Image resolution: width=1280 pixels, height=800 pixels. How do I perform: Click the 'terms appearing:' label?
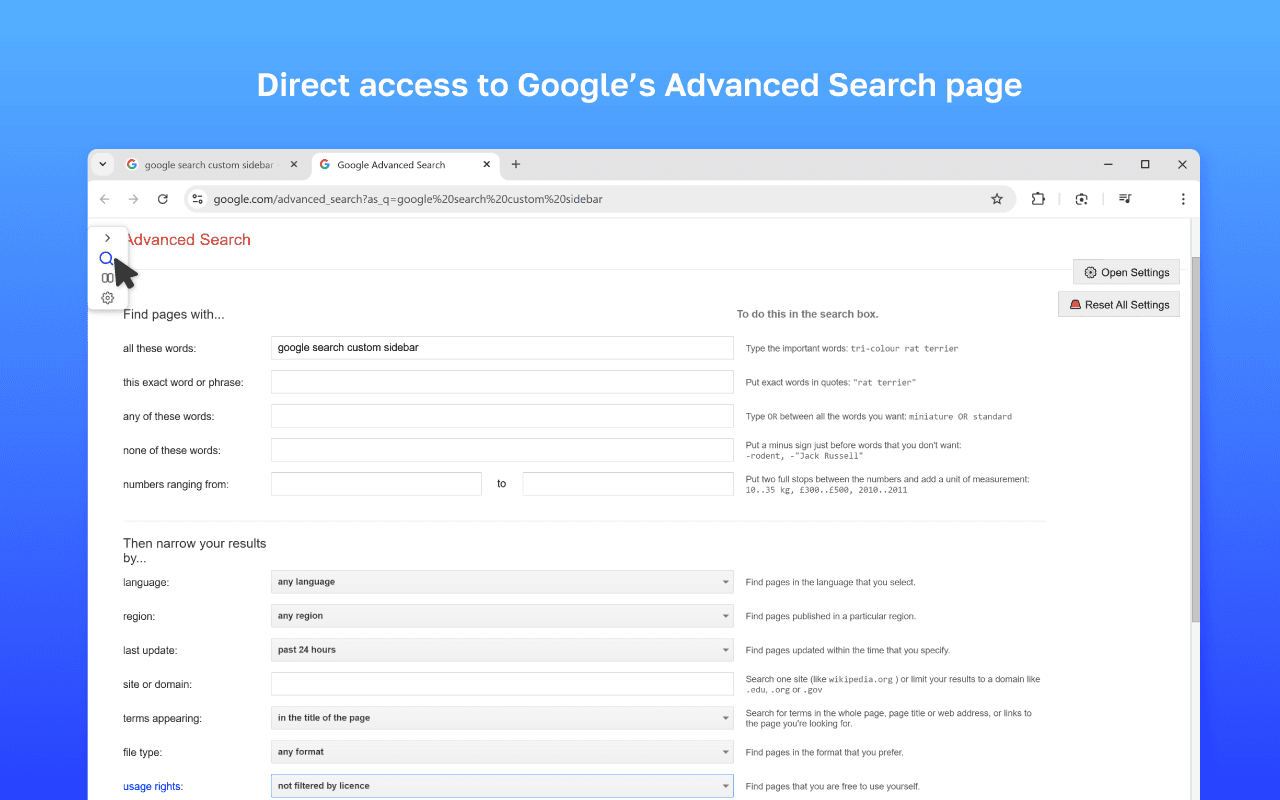click(x=163, y=718)
